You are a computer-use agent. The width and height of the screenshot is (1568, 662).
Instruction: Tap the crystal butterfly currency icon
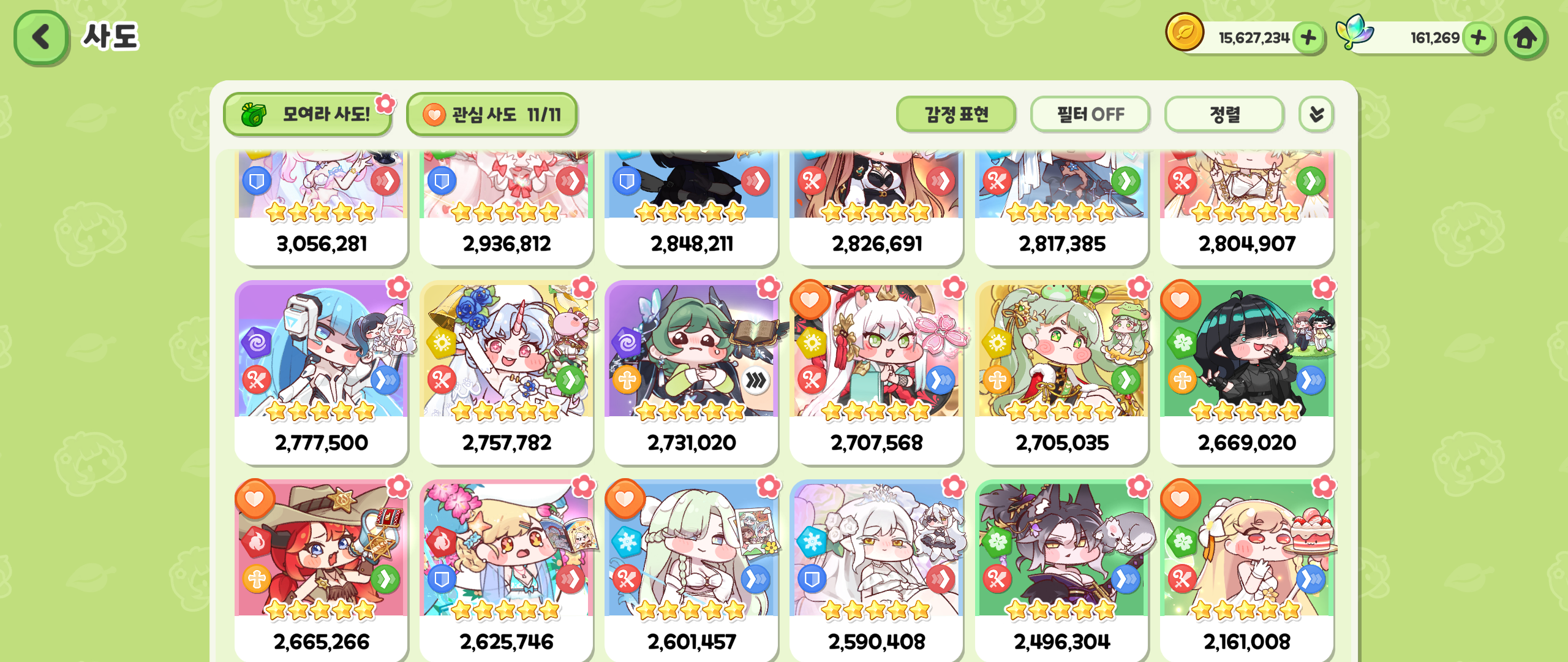1354,31
